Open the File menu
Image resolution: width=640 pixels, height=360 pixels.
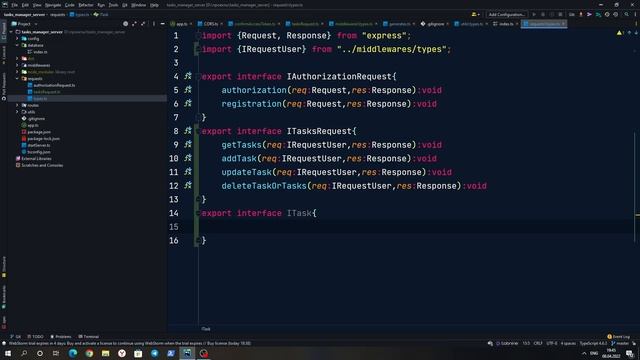coord(15,5)
